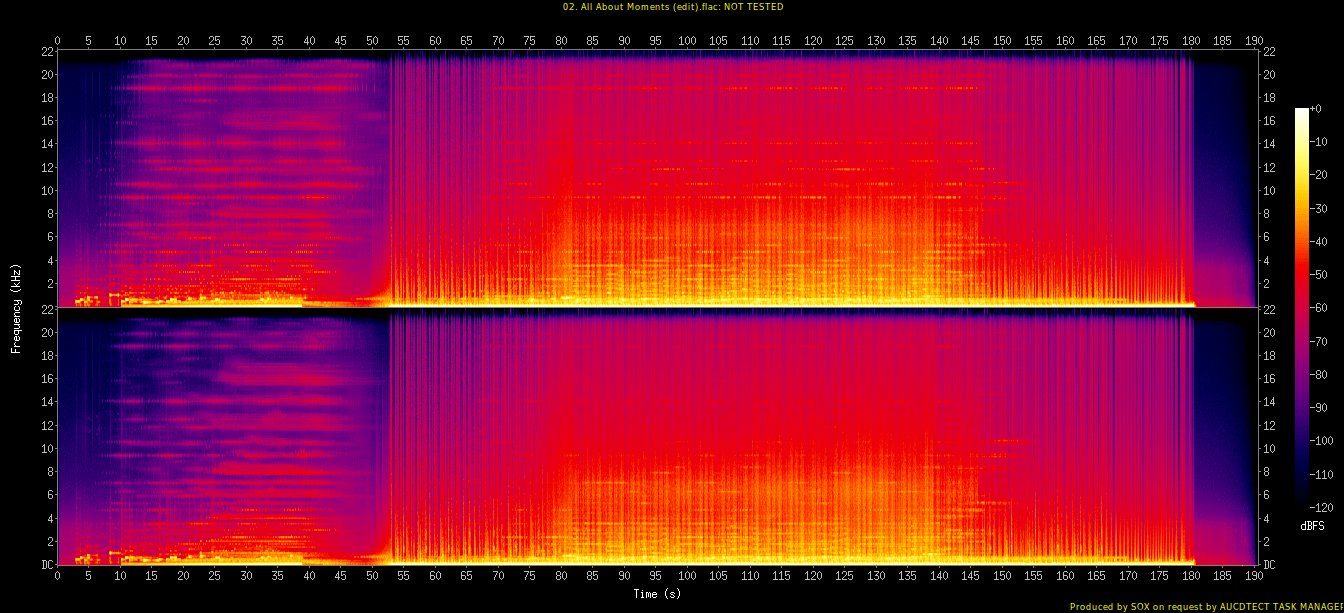
Task: Click the 90 mark on the bottom time axis
Action: [x=624, y=577]
